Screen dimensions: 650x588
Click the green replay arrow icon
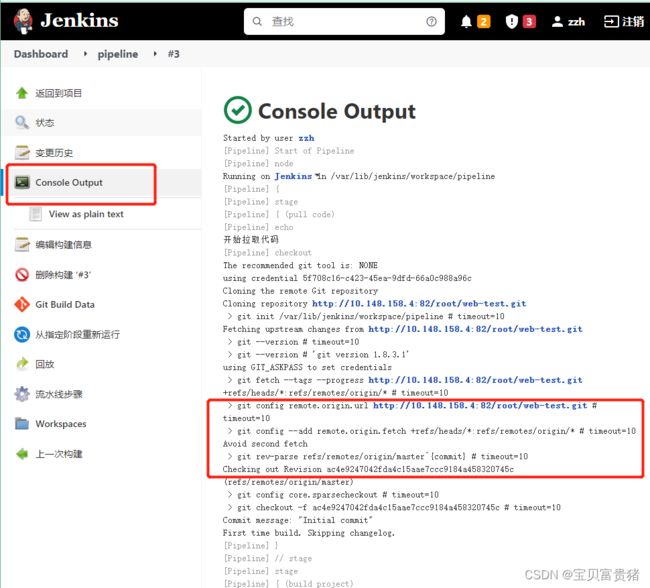(22, 364)
